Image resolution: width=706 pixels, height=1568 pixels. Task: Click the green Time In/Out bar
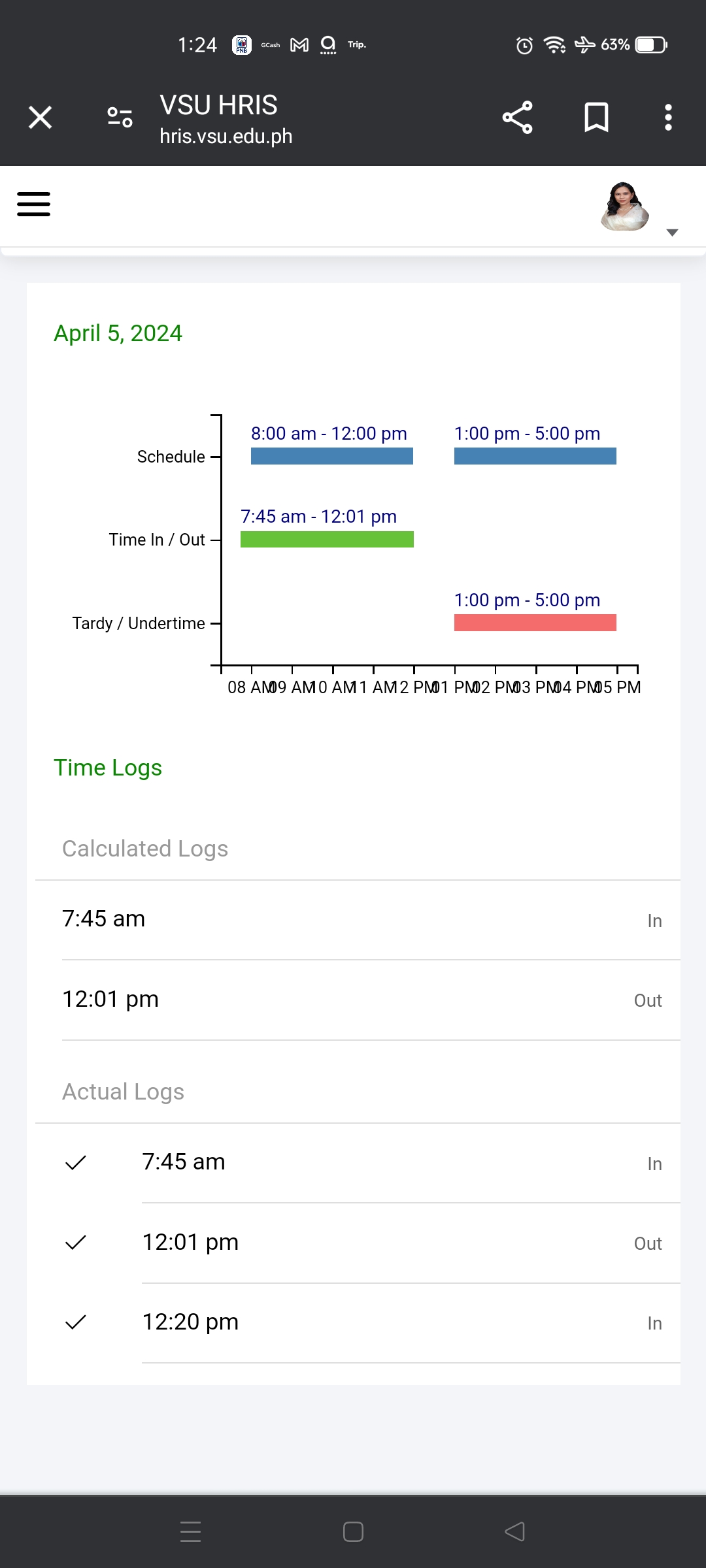(x=327, y=539)
